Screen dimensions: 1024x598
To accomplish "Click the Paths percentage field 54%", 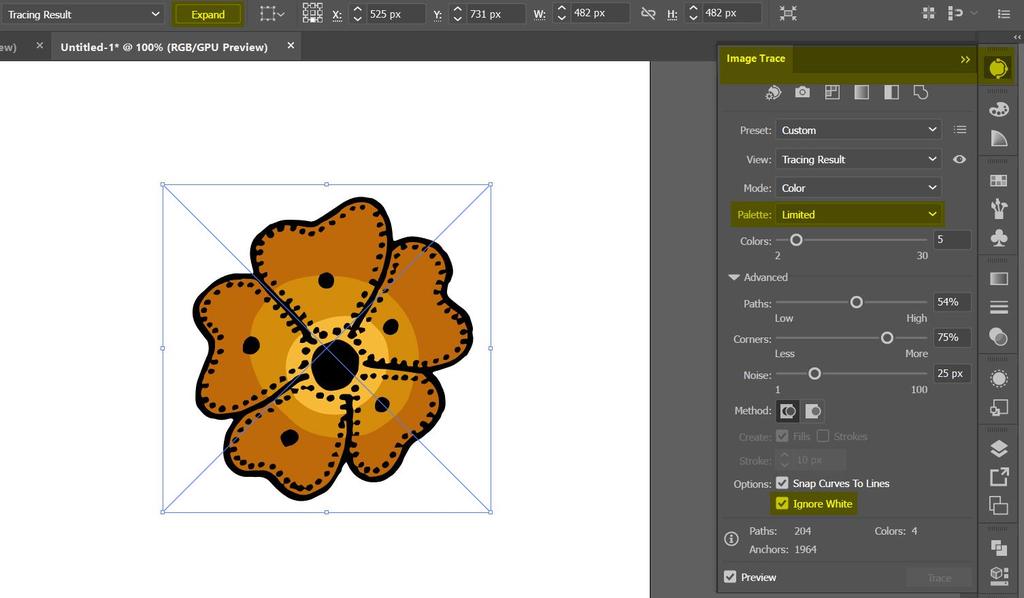I will click(x=952, y=302).
